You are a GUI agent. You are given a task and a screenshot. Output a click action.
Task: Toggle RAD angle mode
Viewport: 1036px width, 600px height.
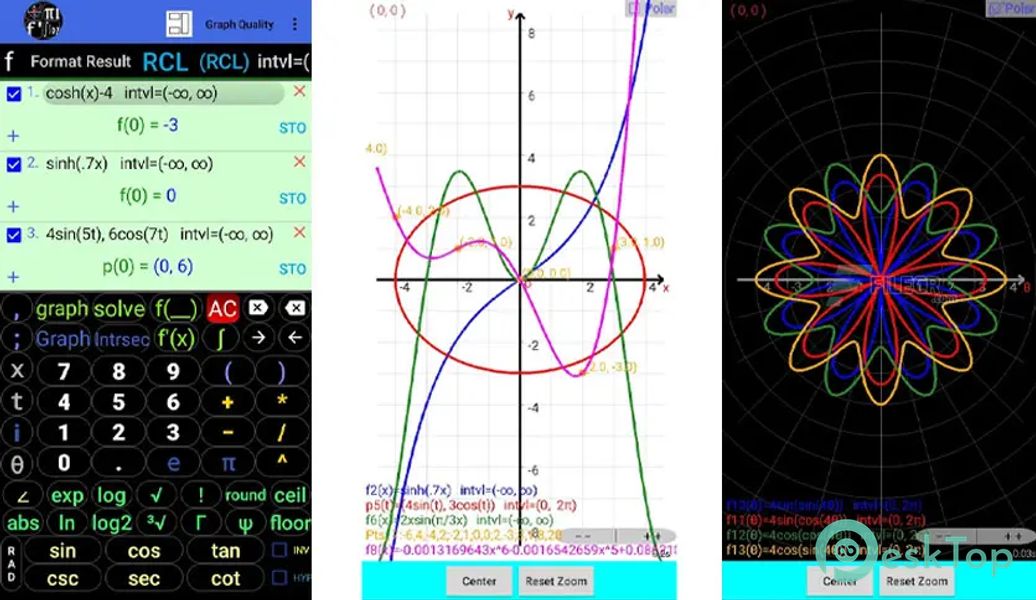pyautogui.click(x=11, y=564)
